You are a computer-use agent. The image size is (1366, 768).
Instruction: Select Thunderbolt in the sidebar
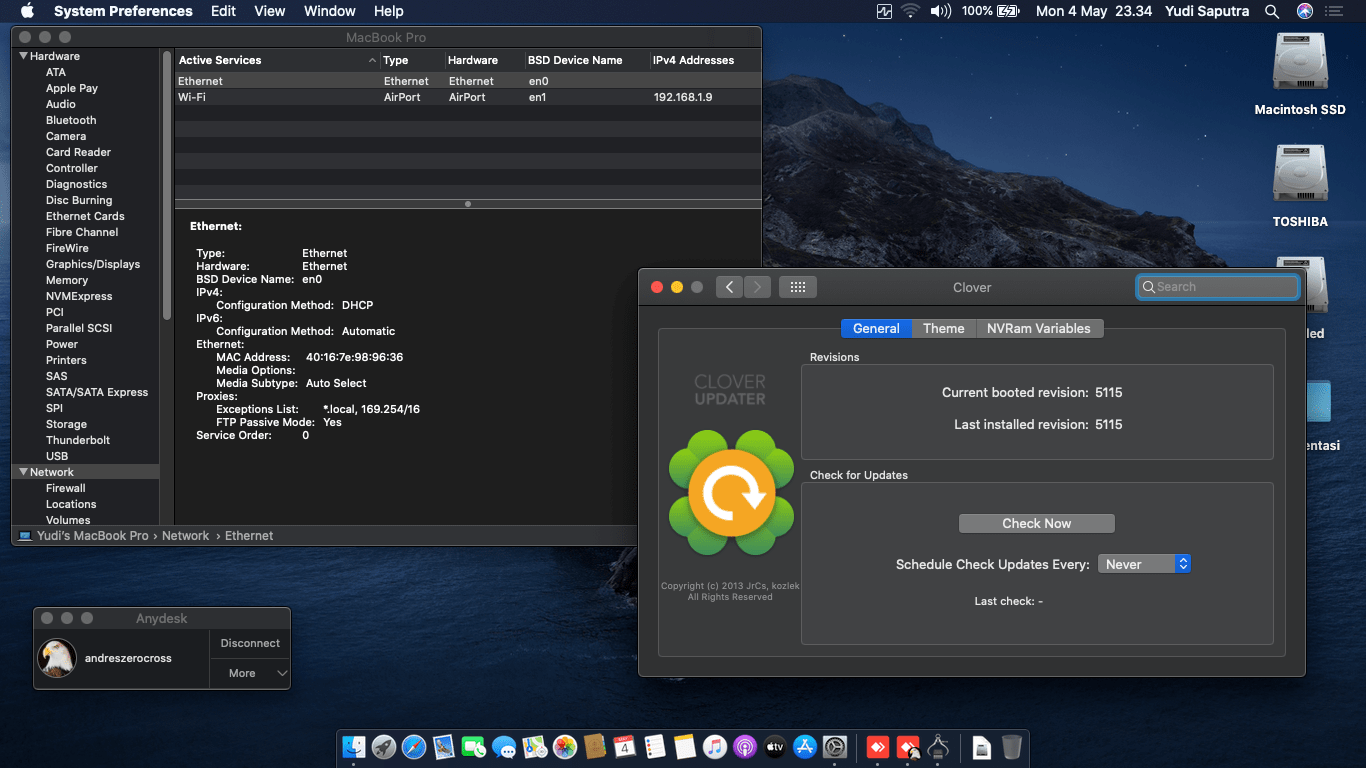point(78,440)
